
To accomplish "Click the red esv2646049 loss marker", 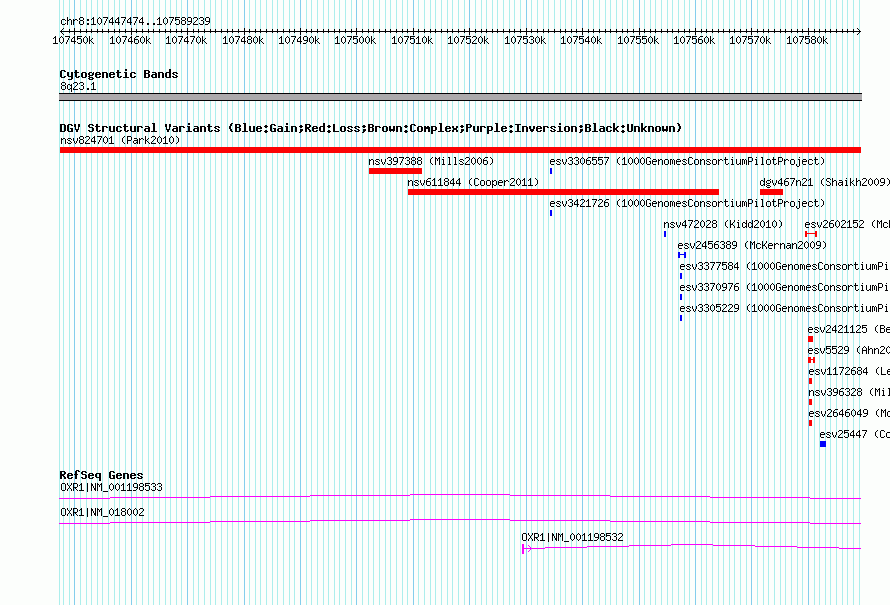I will 811,423.
